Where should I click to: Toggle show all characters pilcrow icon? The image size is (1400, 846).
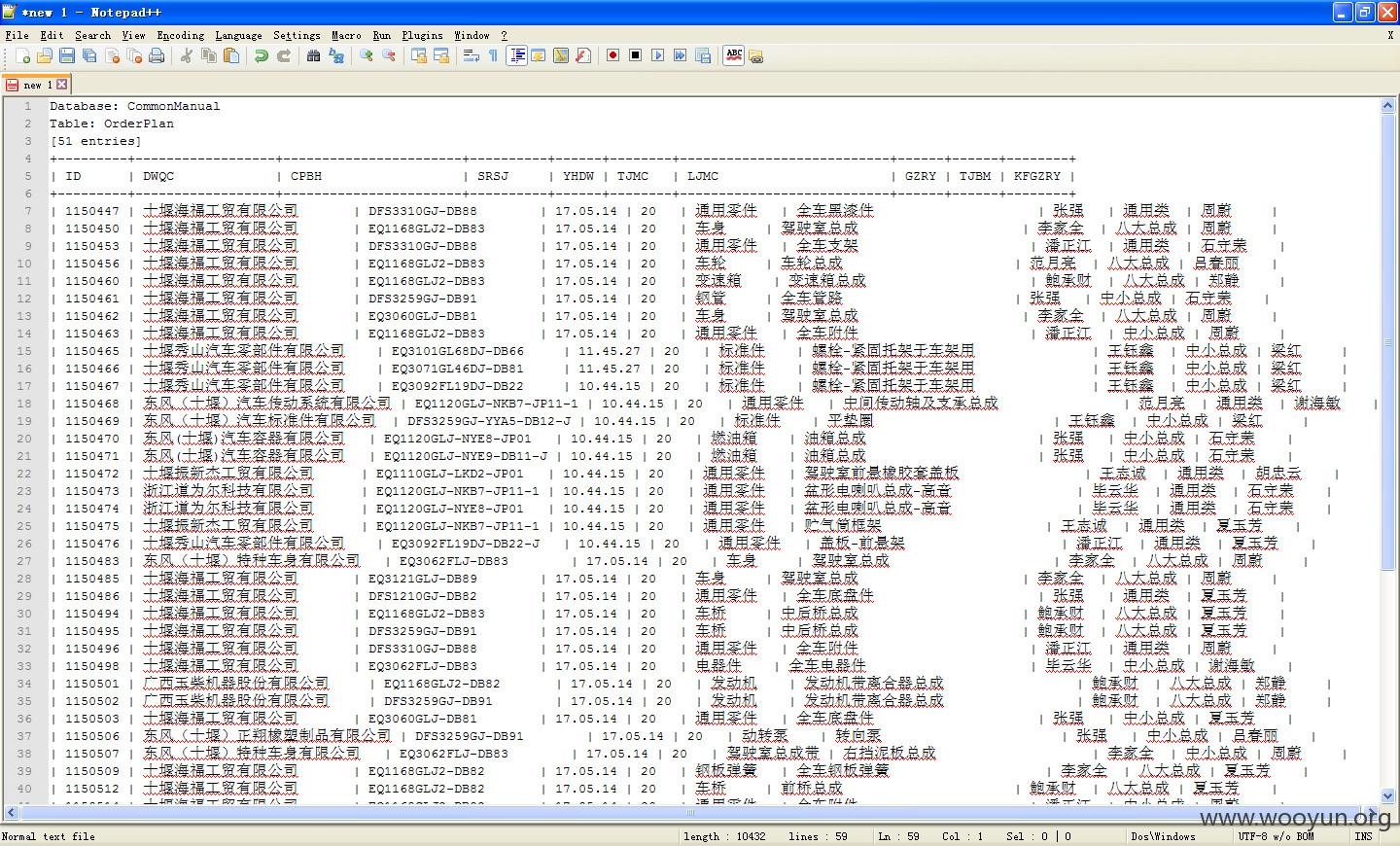point(493,56)
